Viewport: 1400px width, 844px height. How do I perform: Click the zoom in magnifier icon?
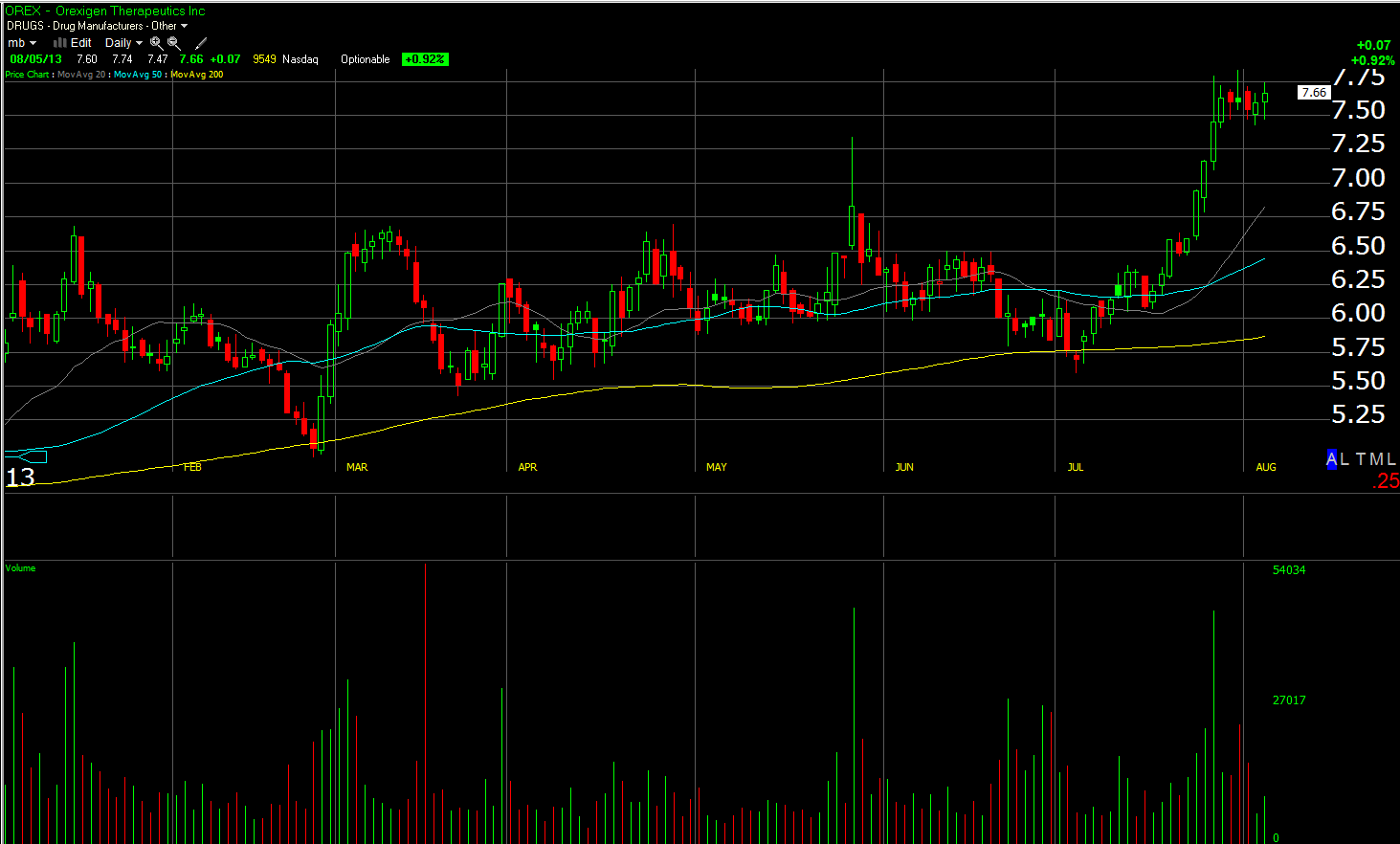pos(156,43)
